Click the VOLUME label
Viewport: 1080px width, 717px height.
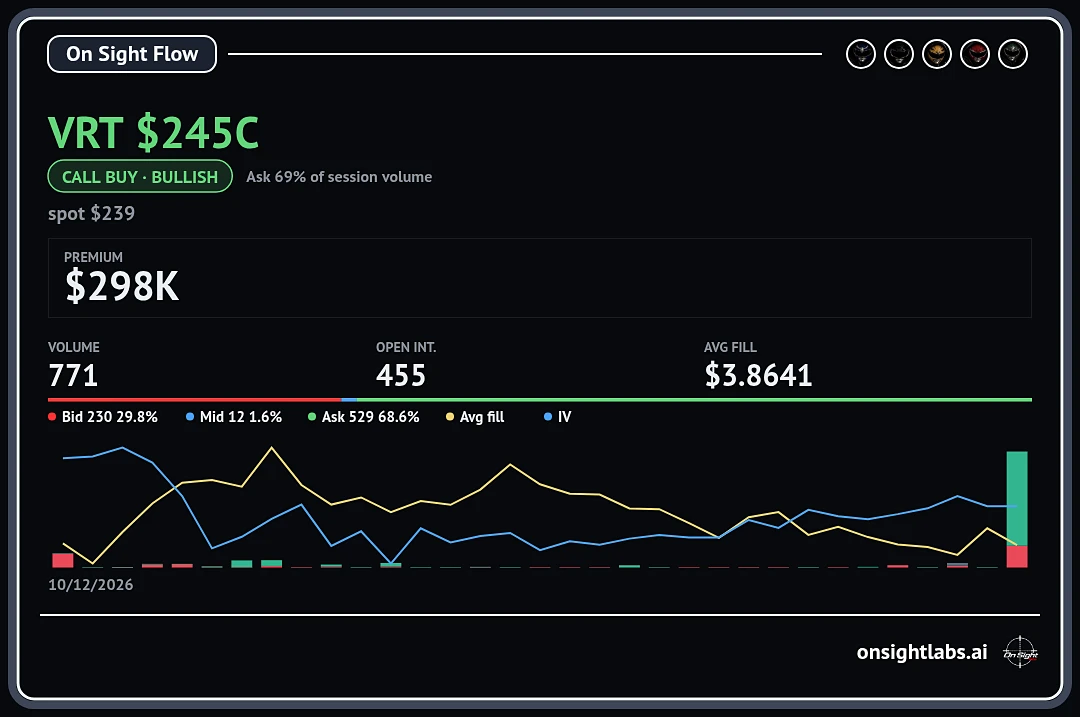74,347
